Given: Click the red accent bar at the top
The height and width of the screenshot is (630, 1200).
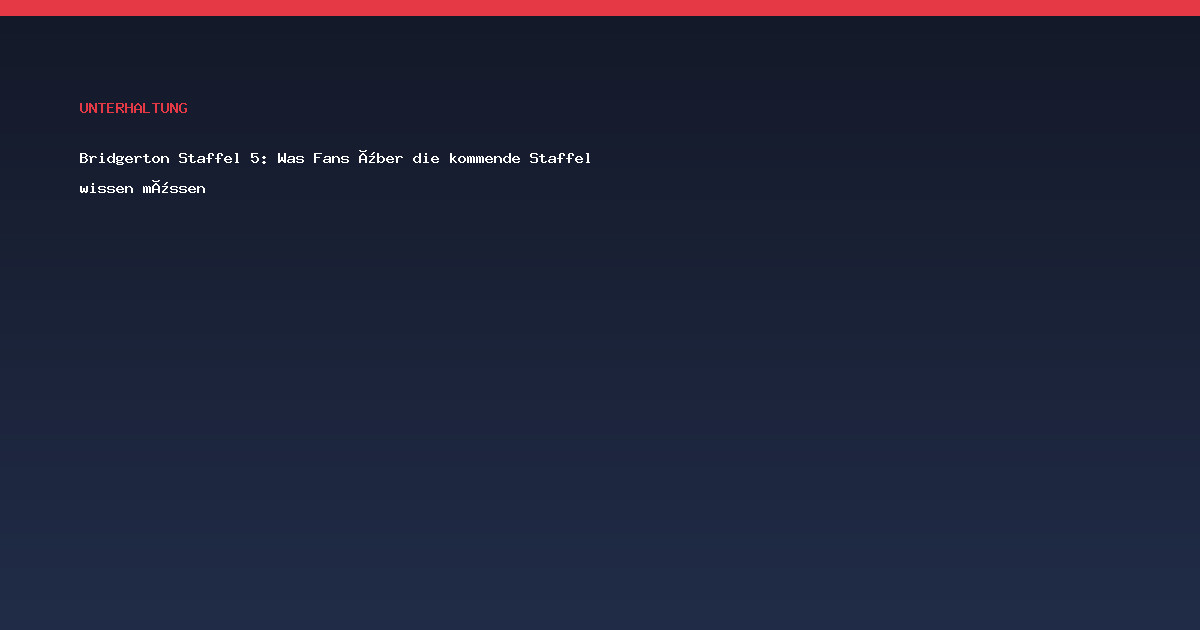Looking at the screenshot, I should tap(600, 8).
